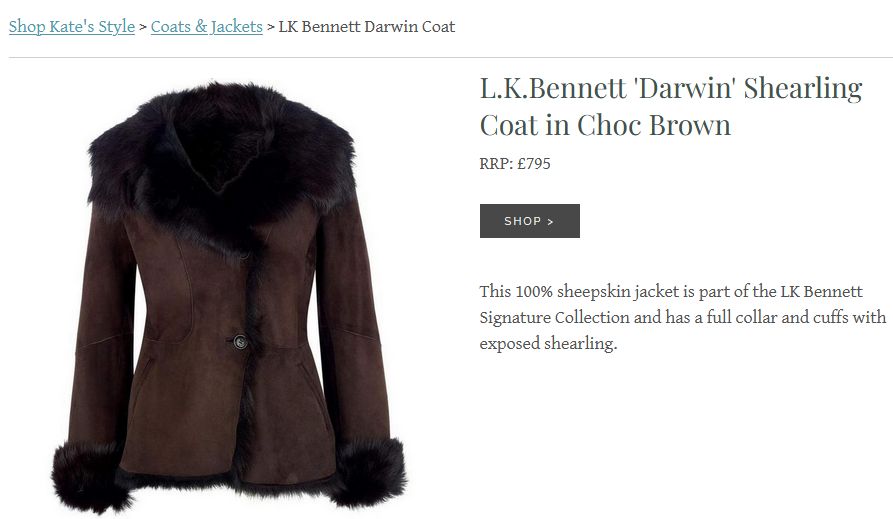Go to Coats & Jackets category link
Image resolution: width=893 pixels, height=519 pixels.
[x=207, y=27]
